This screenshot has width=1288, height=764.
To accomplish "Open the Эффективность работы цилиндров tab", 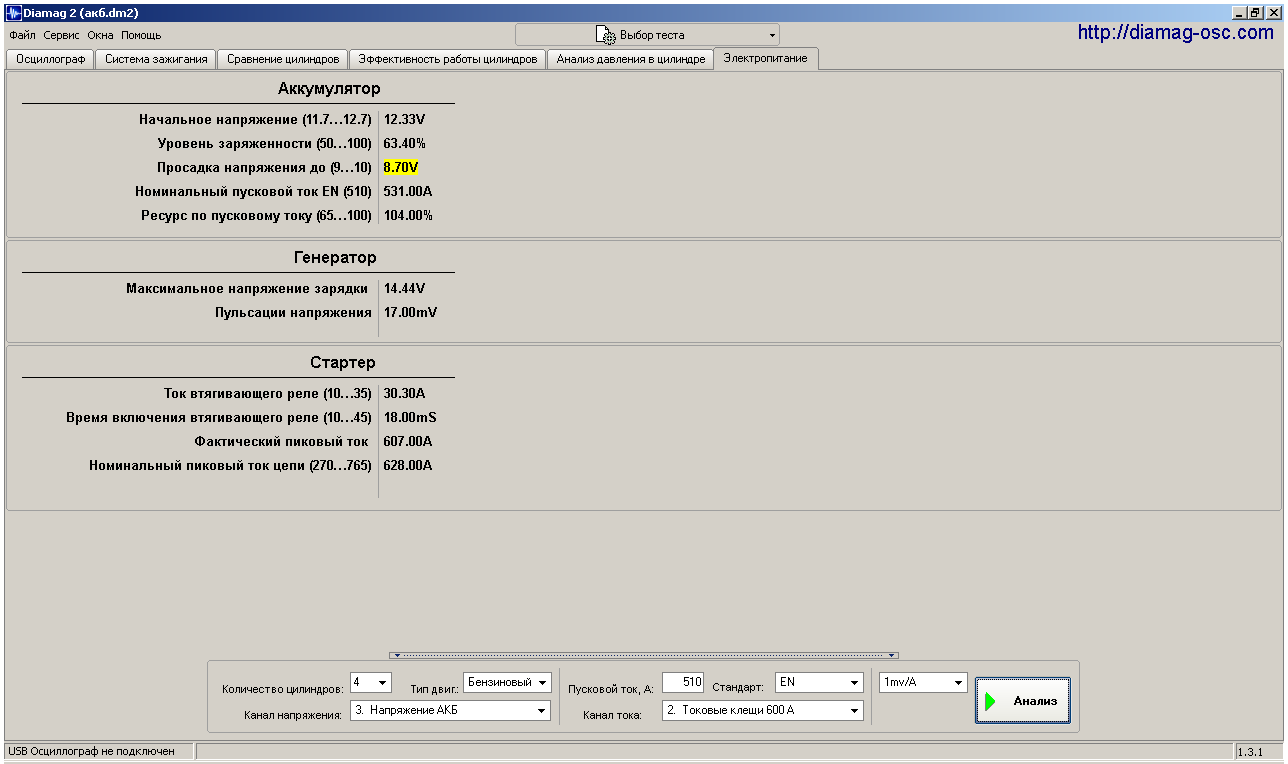I will (448, 59).
